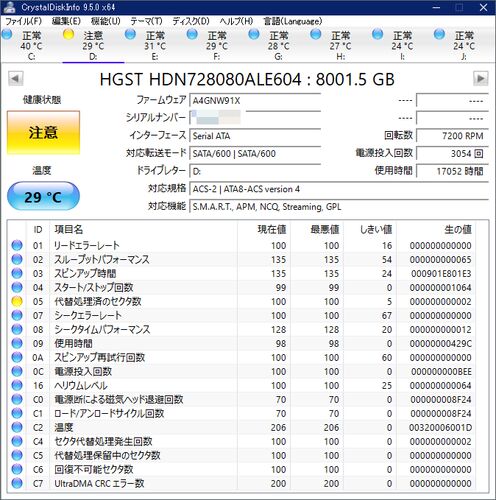Image resolution: width=496 pixels, height=500 pixels.
Task: Click the 29 °C temperature button
Action: (x=43, y=197)
